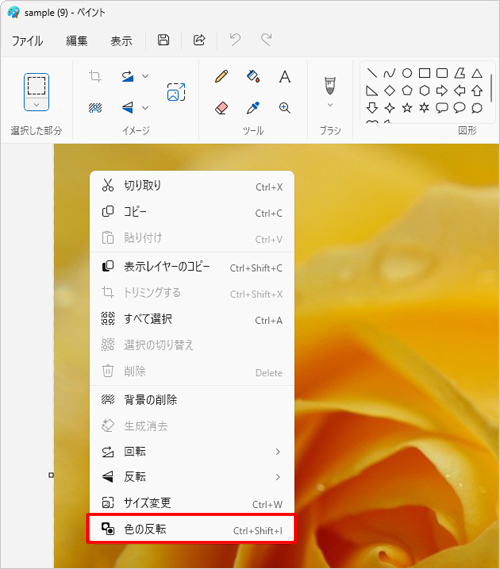Screen dimensions: 500x569
Task: Select the Triangle shape
Action: [x=477, y=73]
